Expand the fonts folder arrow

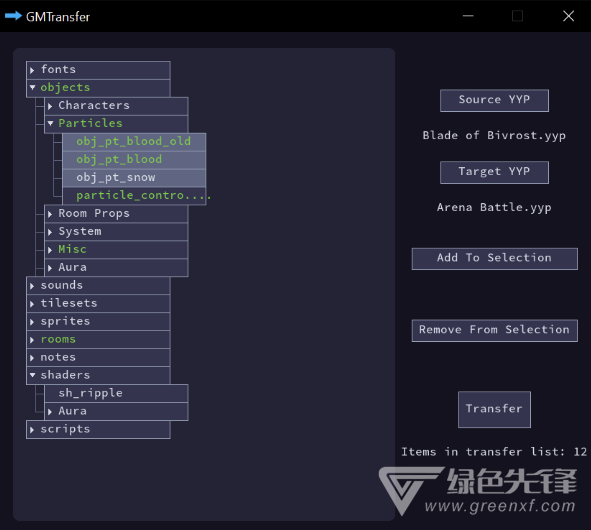coord(32,70)
